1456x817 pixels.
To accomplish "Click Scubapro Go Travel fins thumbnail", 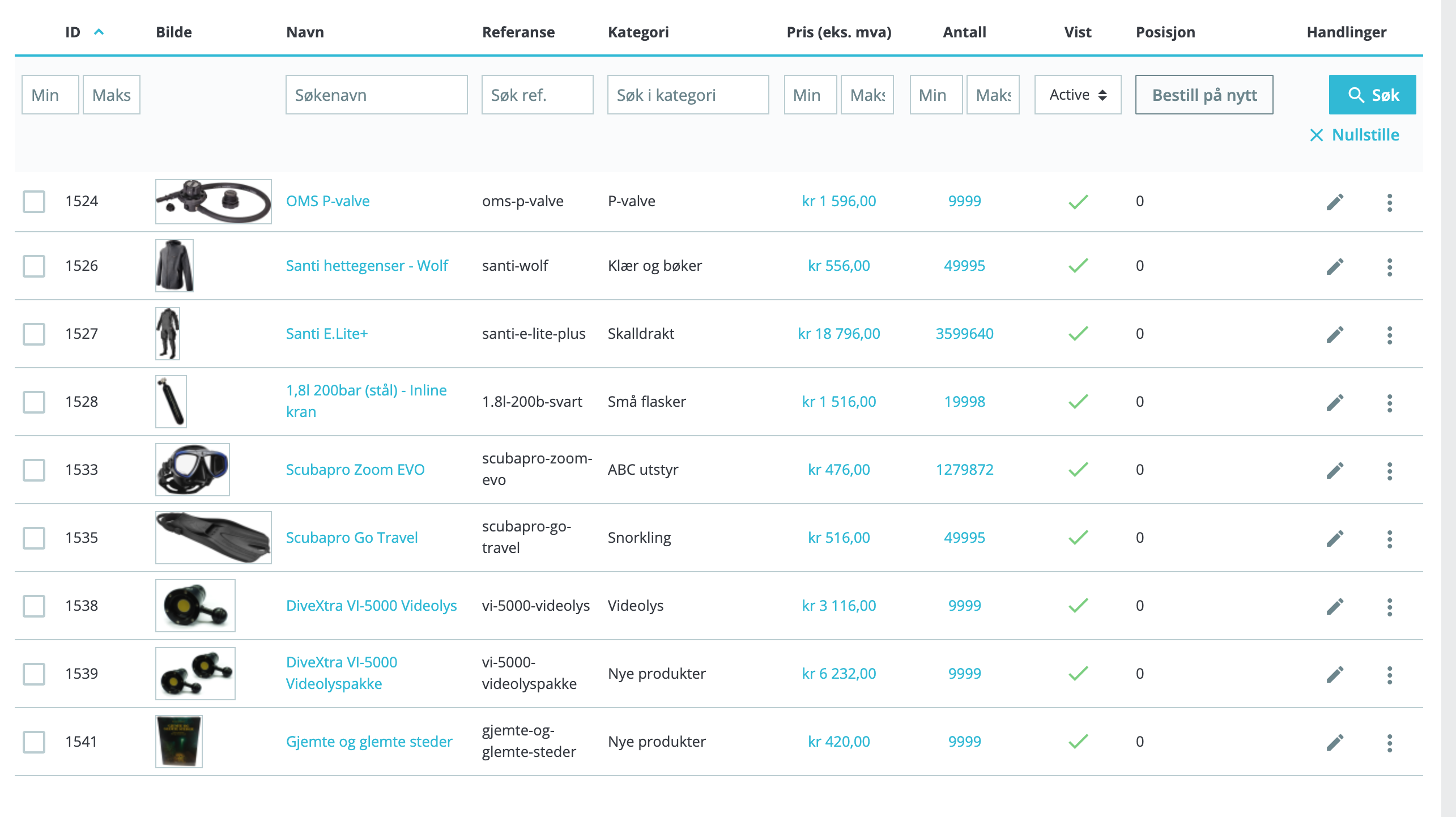I will coord(213,537).
